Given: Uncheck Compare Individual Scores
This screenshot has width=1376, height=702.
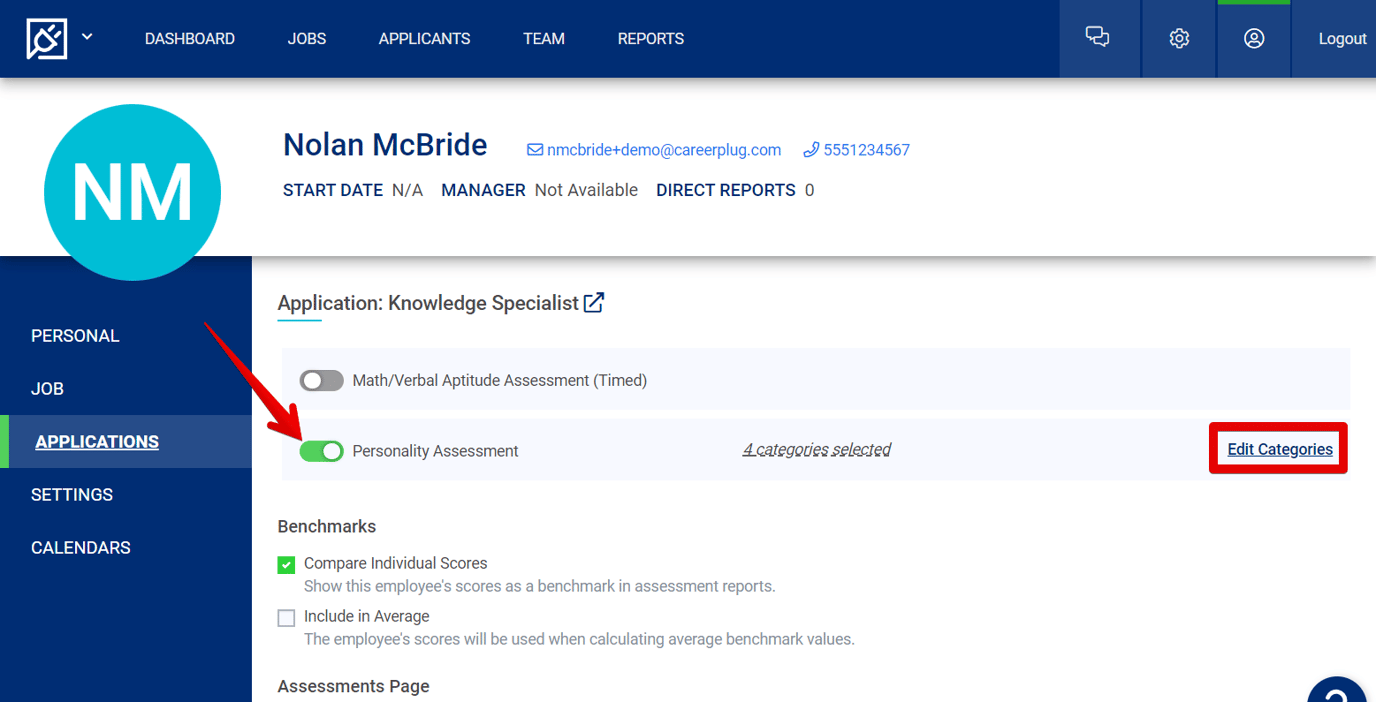Looking at the screenshot, I should [286, 564].
